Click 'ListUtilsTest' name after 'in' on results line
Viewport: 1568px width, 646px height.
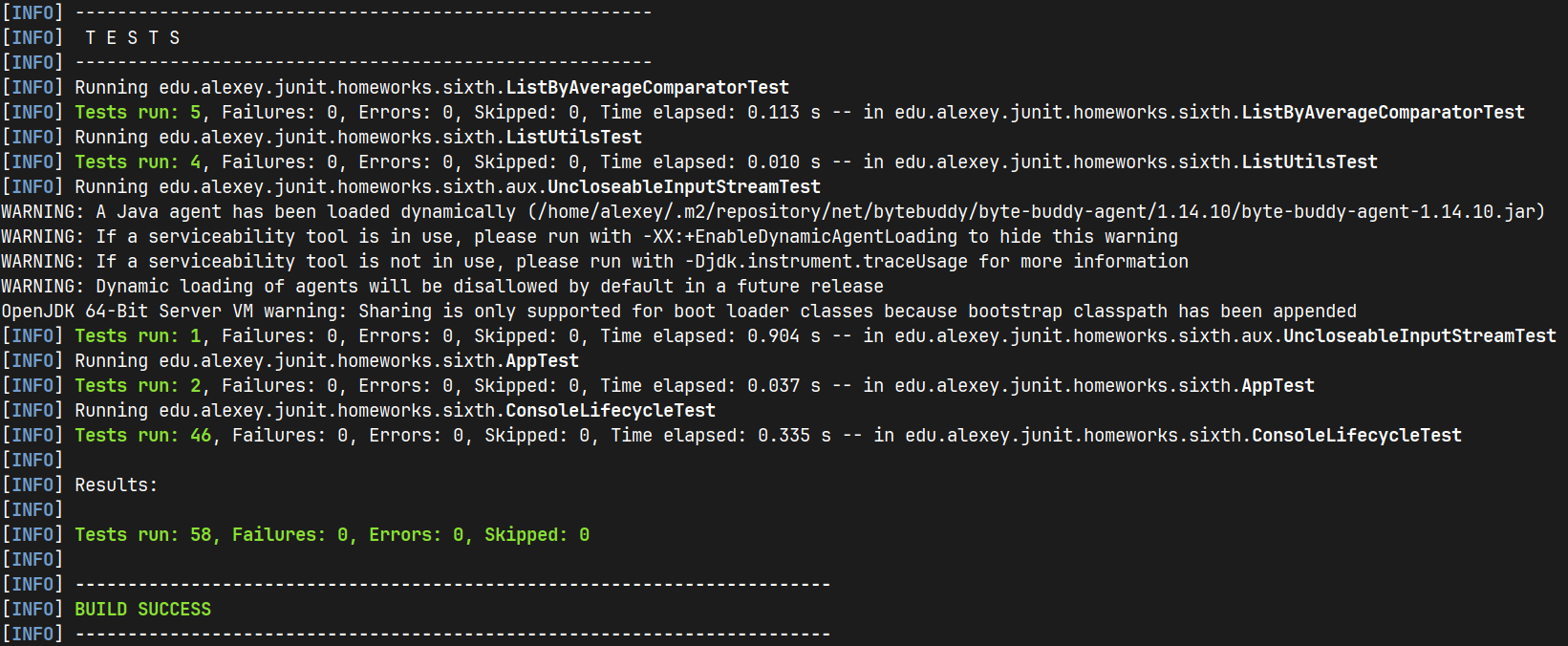(1309, 162)
